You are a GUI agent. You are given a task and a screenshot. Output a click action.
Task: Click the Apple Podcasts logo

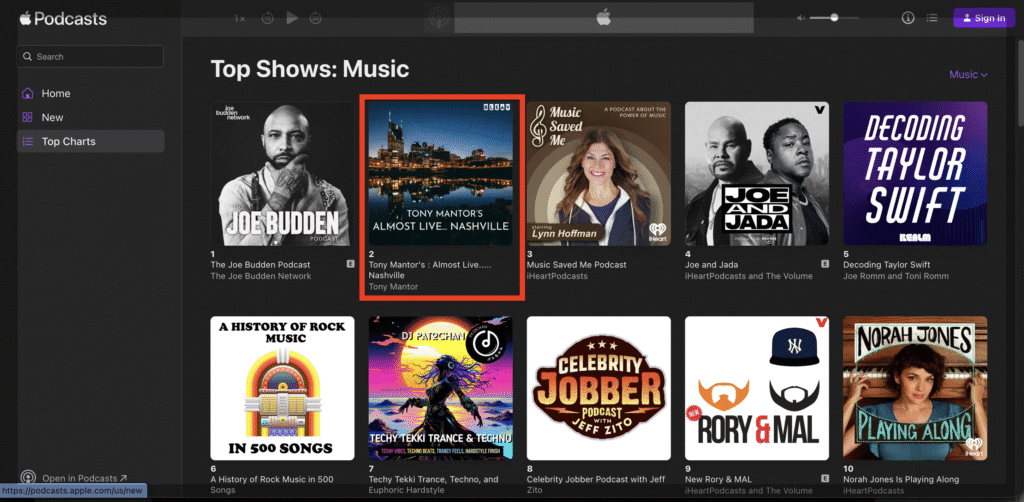tap(64, 18)
